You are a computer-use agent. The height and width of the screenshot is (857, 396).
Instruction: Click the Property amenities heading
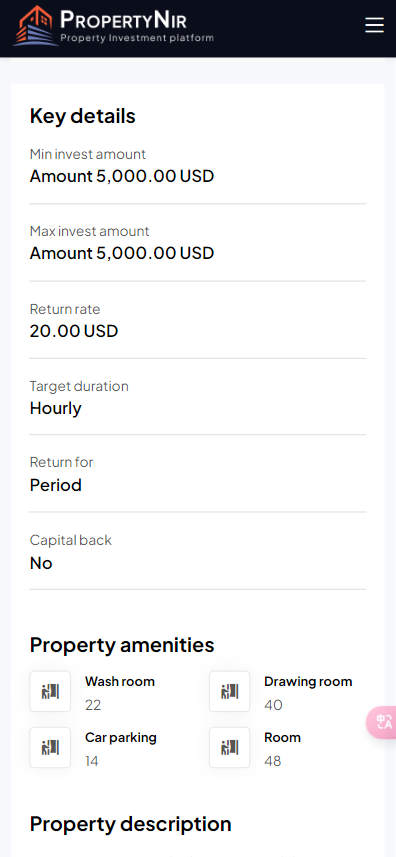tap(122, 645)
